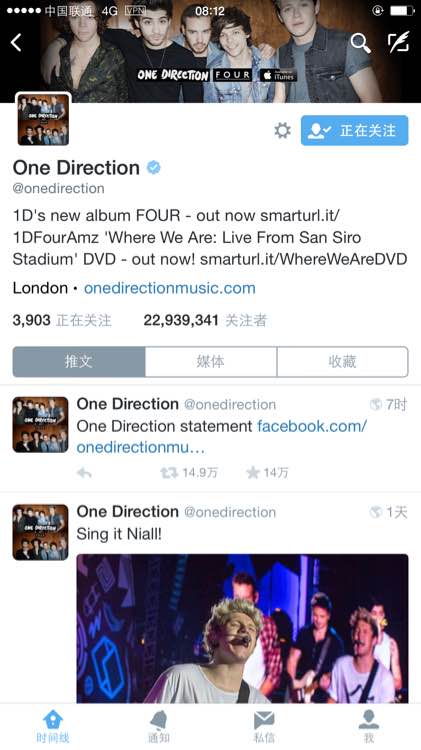Reply to the One Direction statement tweet
This screenshot has height=750, width=421.
tap(84, 473)
